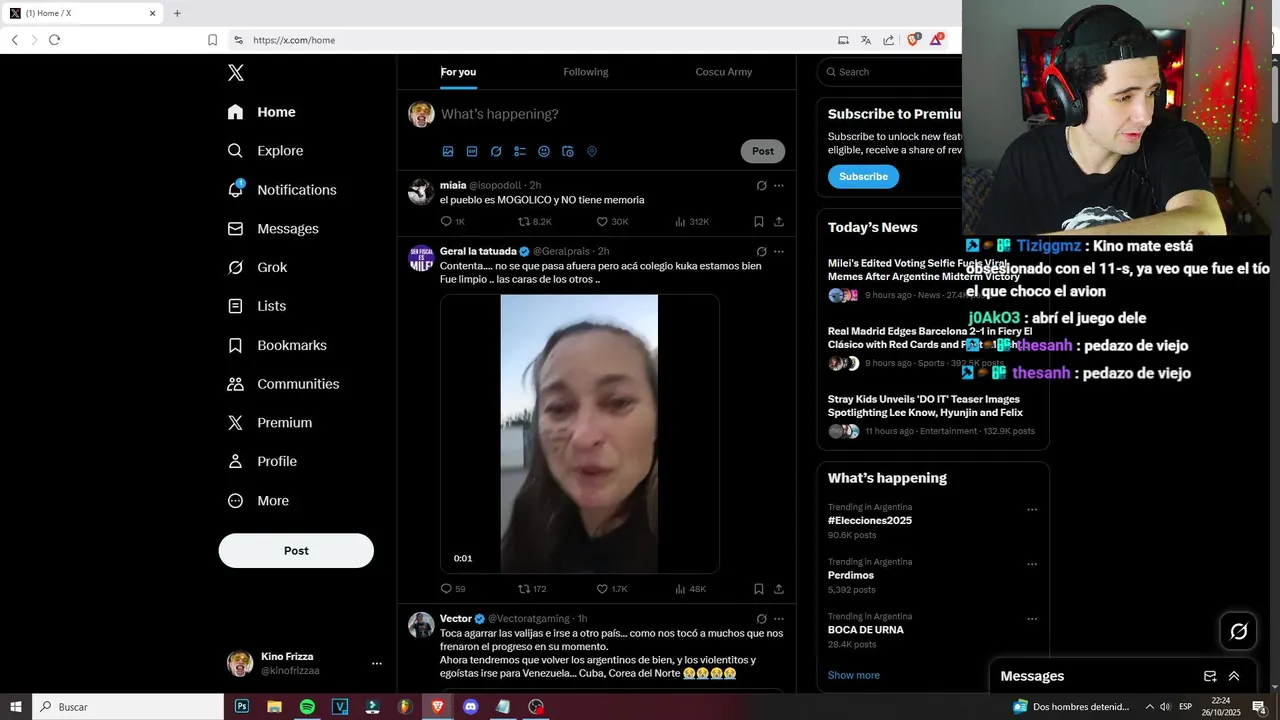1280x720 pixels.
Task: Open Brave Rewards triangle icon
Action: 936,40
